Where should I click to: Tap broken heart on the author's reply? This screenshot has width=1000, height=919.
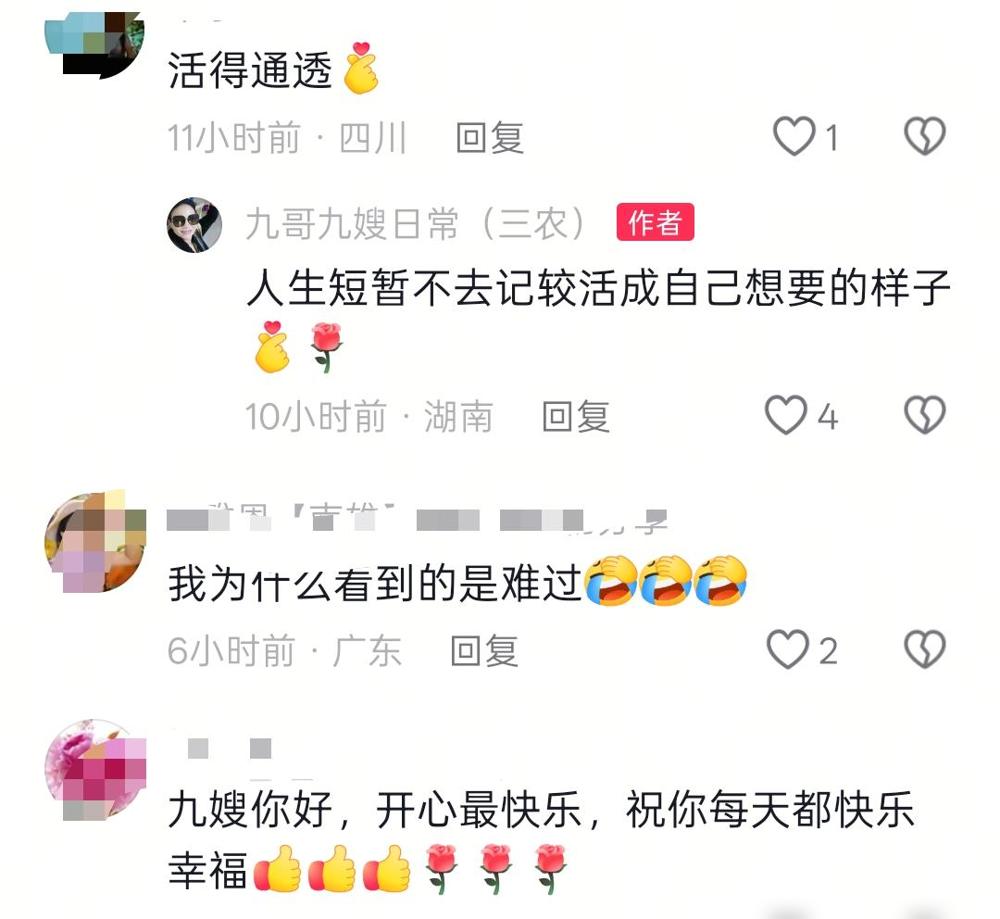925,415
